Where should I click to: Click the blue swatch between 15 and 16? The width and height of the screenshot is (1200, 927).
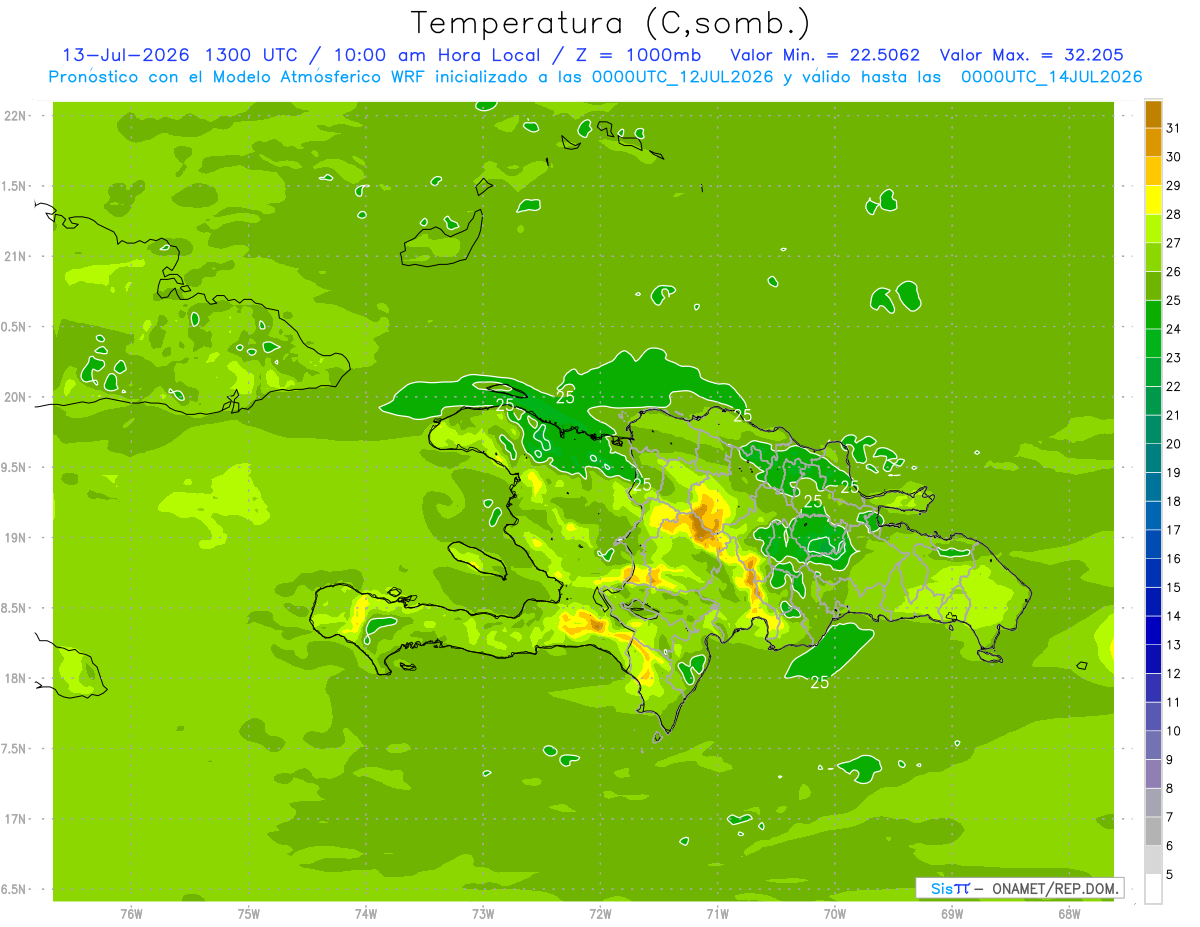pyautogui.click(x=1153, y=573)
